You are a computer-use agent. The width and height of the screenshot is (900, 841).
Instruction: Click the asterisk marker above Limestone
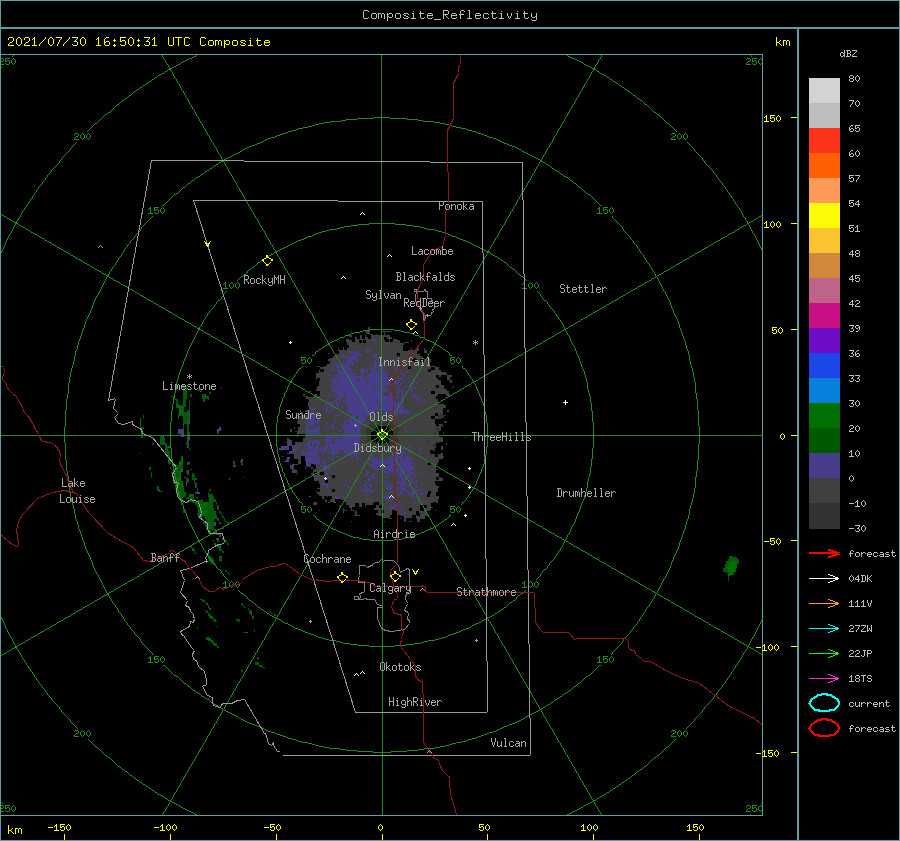[189, 377]
